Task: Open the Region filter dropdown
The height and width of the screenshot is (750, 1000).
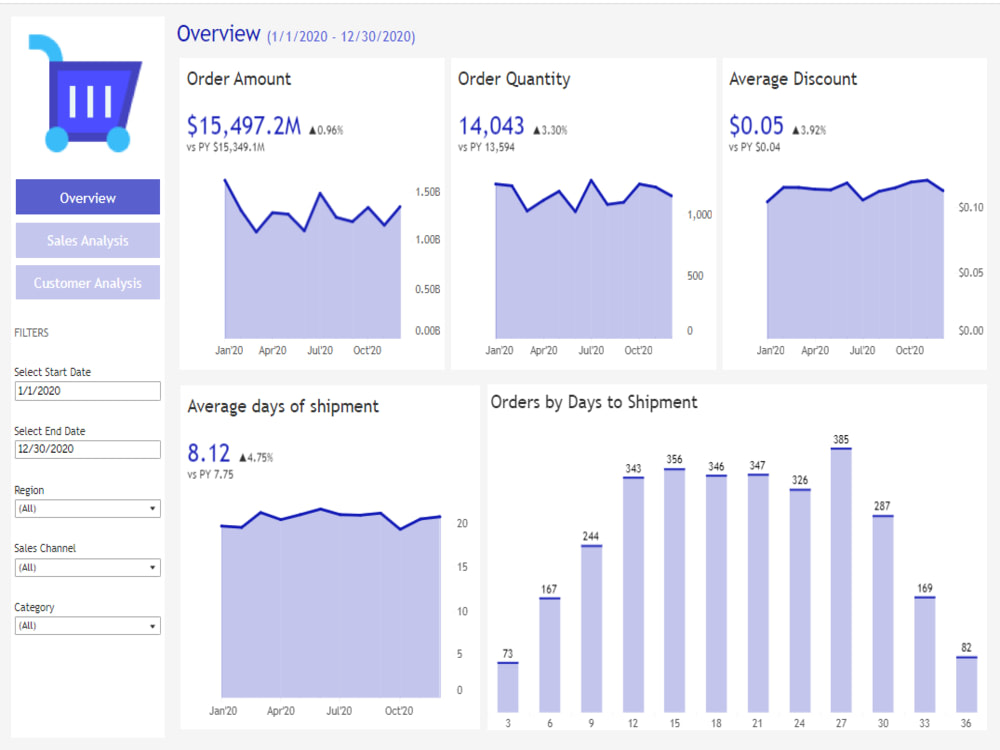Action: click(87, 508)
